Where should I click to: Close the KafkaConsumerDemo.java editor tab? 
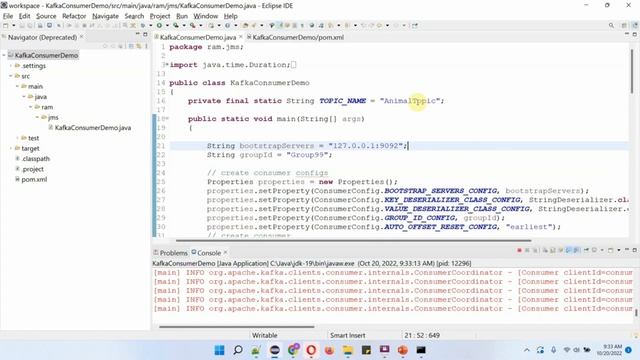pos(240,37)
